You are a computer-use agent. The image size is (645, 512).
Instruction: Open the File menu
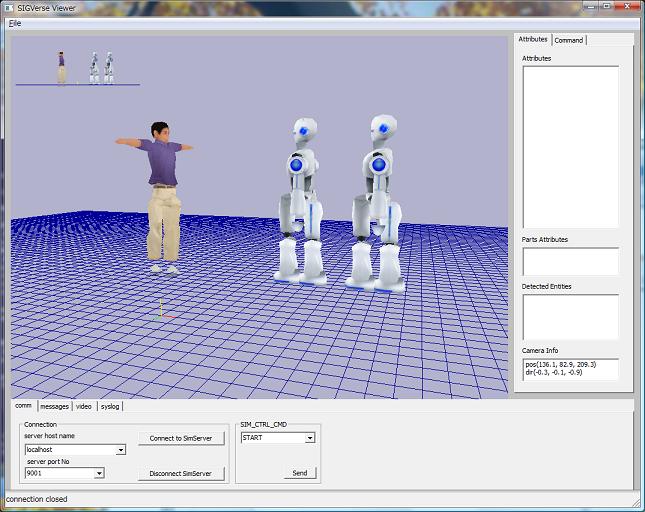coord(15,23)
